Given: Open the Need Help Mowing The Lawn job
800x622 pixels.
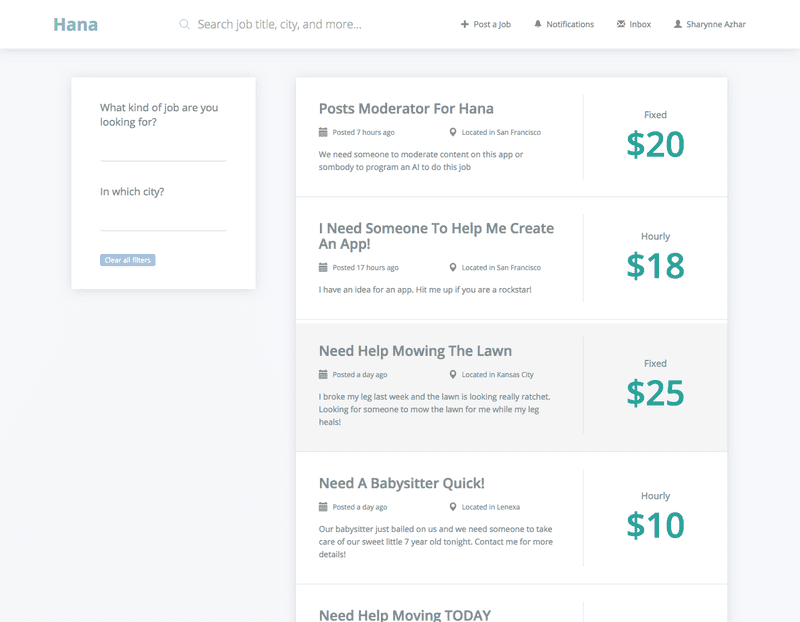Looking at the screenshot, I should (x=415, y=351).
